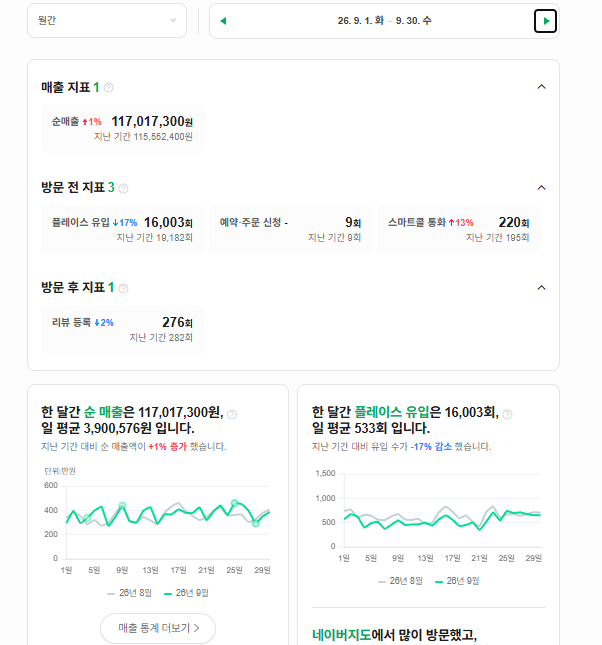
Task: Click the date range 26. 9. 1. 화 - 9. 30. 수
Action: tap(384, 21)
